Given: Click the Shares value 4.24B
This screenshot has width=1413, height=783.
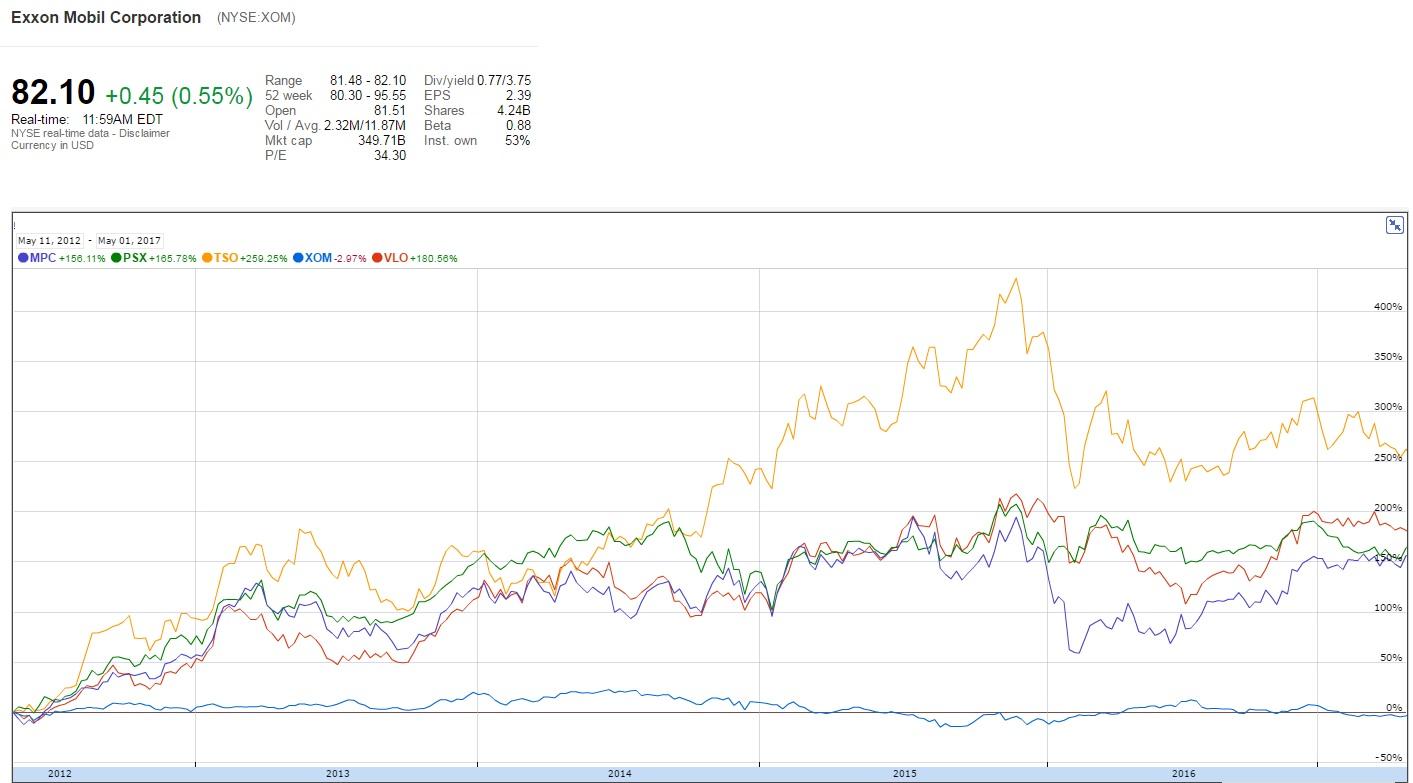Looking at the screenshot, I should (514, 110).
